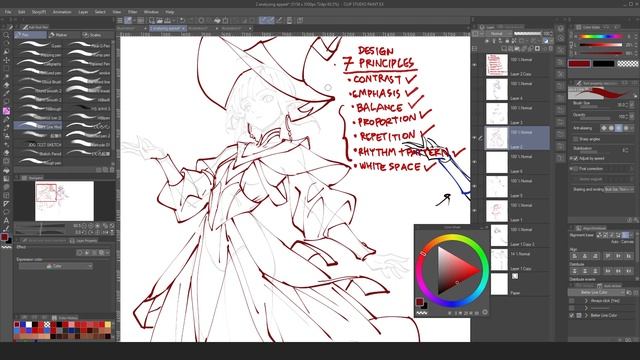The width and height of the screenshot is (640, 360).
Task: Select Layer 3 in layer list
Action: click(518, 114)
